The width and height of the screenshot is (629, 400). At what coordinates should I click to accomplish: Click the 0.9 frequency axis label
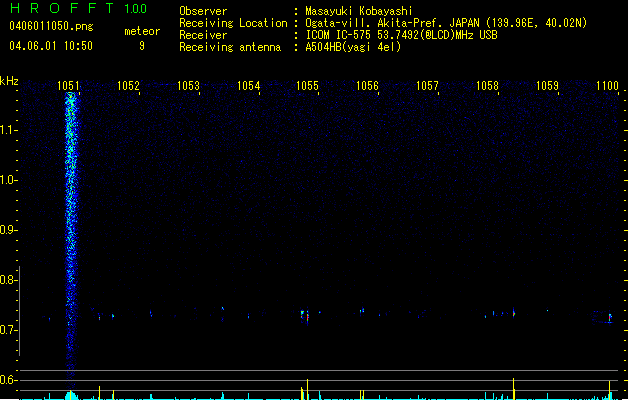point(8,230)
